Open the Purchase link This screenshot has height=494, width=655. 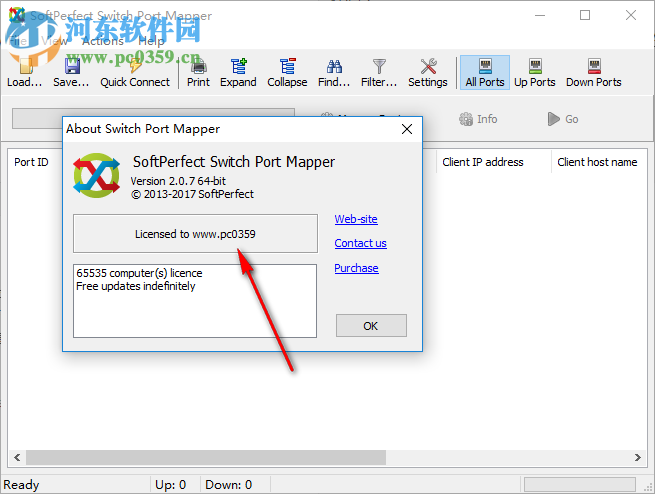356,268
